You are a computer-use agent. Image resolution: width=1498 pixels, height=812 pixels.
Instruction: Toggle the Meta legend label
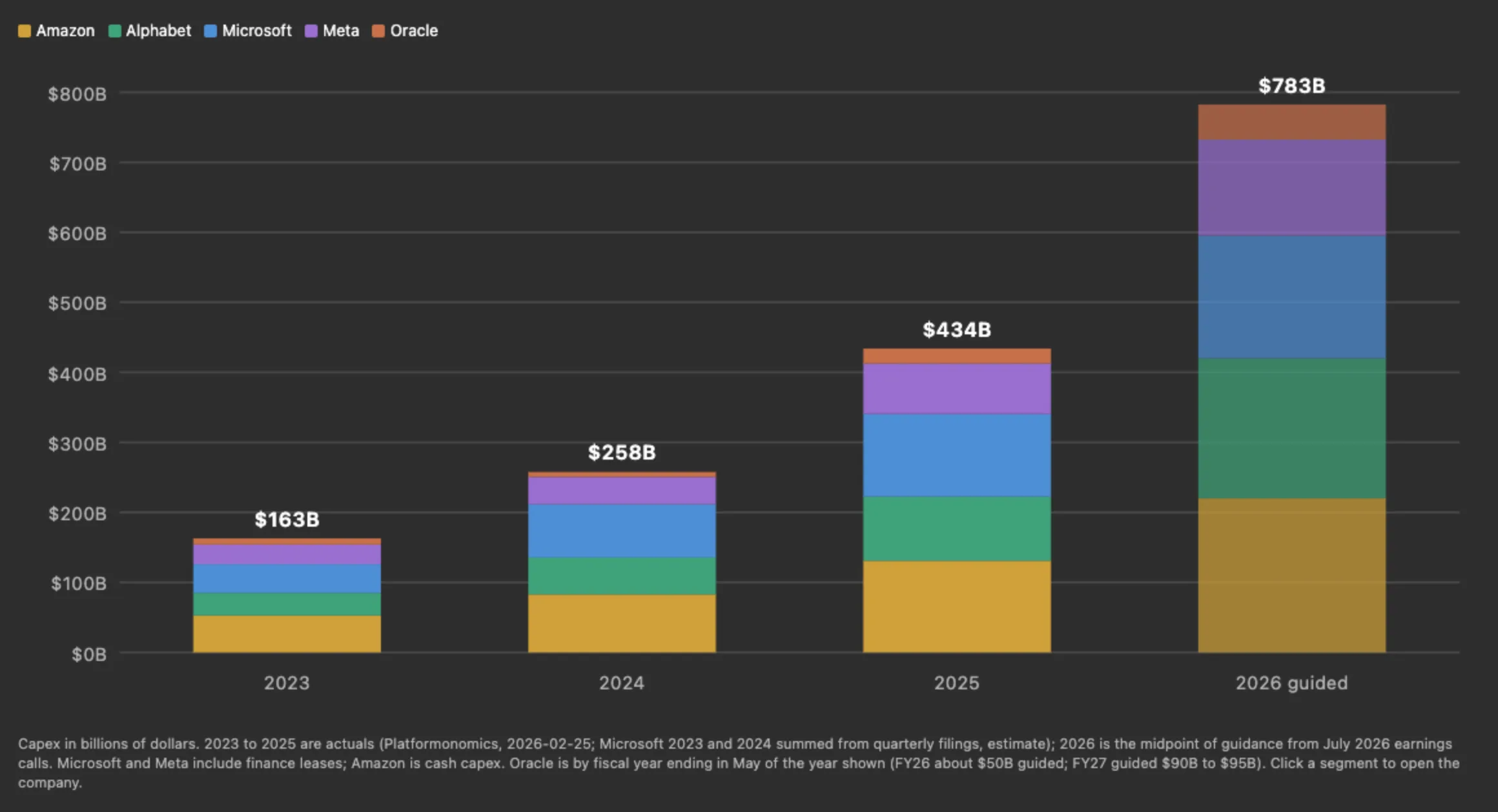[341, 31]
